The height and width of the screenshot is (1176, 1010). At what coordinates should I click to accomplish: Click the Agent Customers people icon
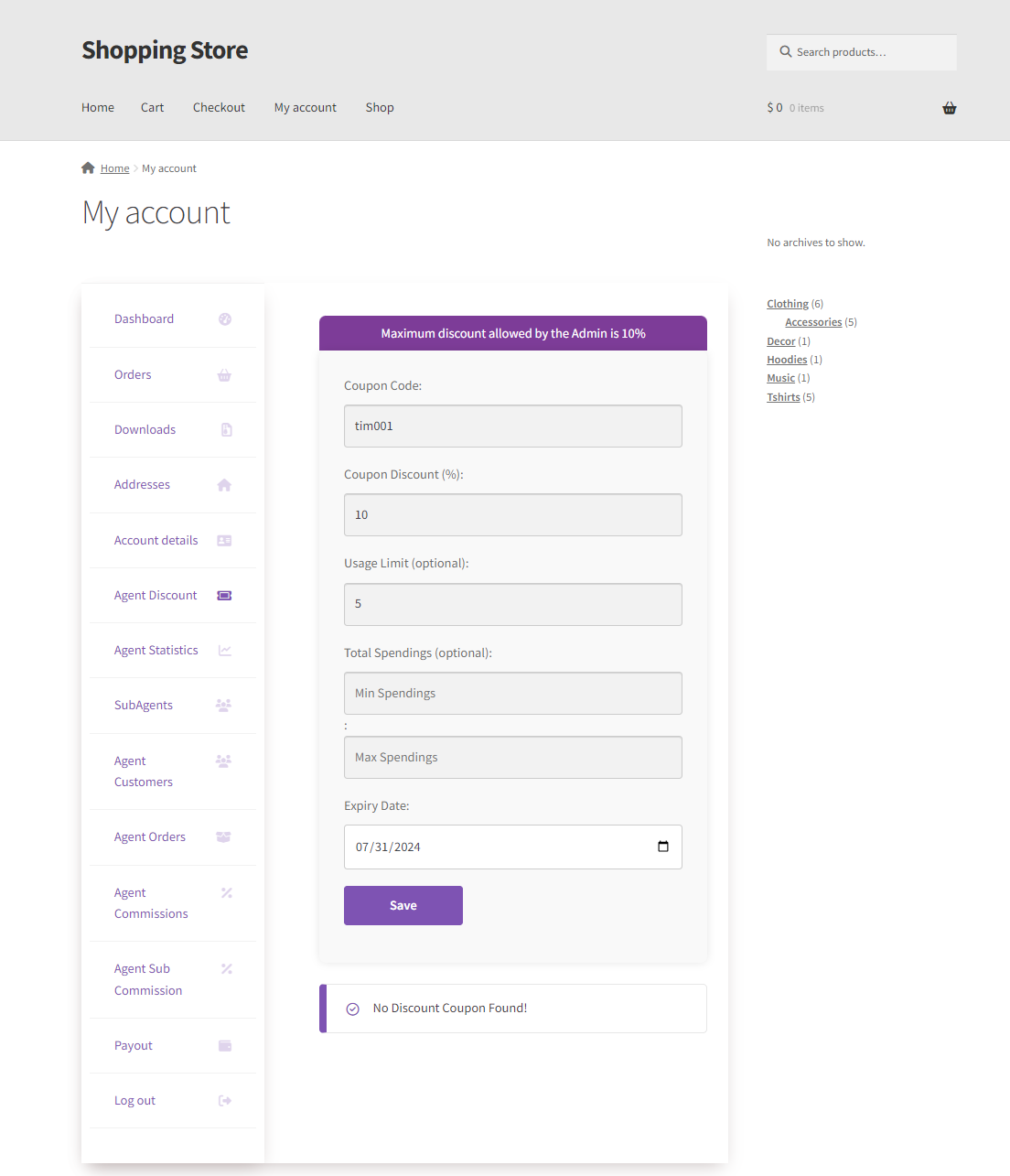click(x=223, y=761)
